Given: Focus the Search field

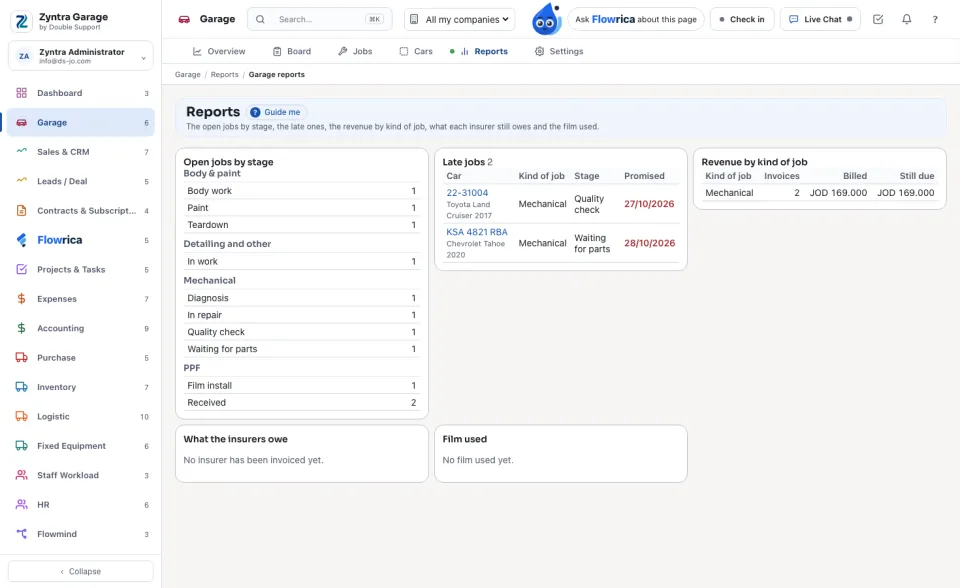Looking at the screenshot, I should (320, 19).
